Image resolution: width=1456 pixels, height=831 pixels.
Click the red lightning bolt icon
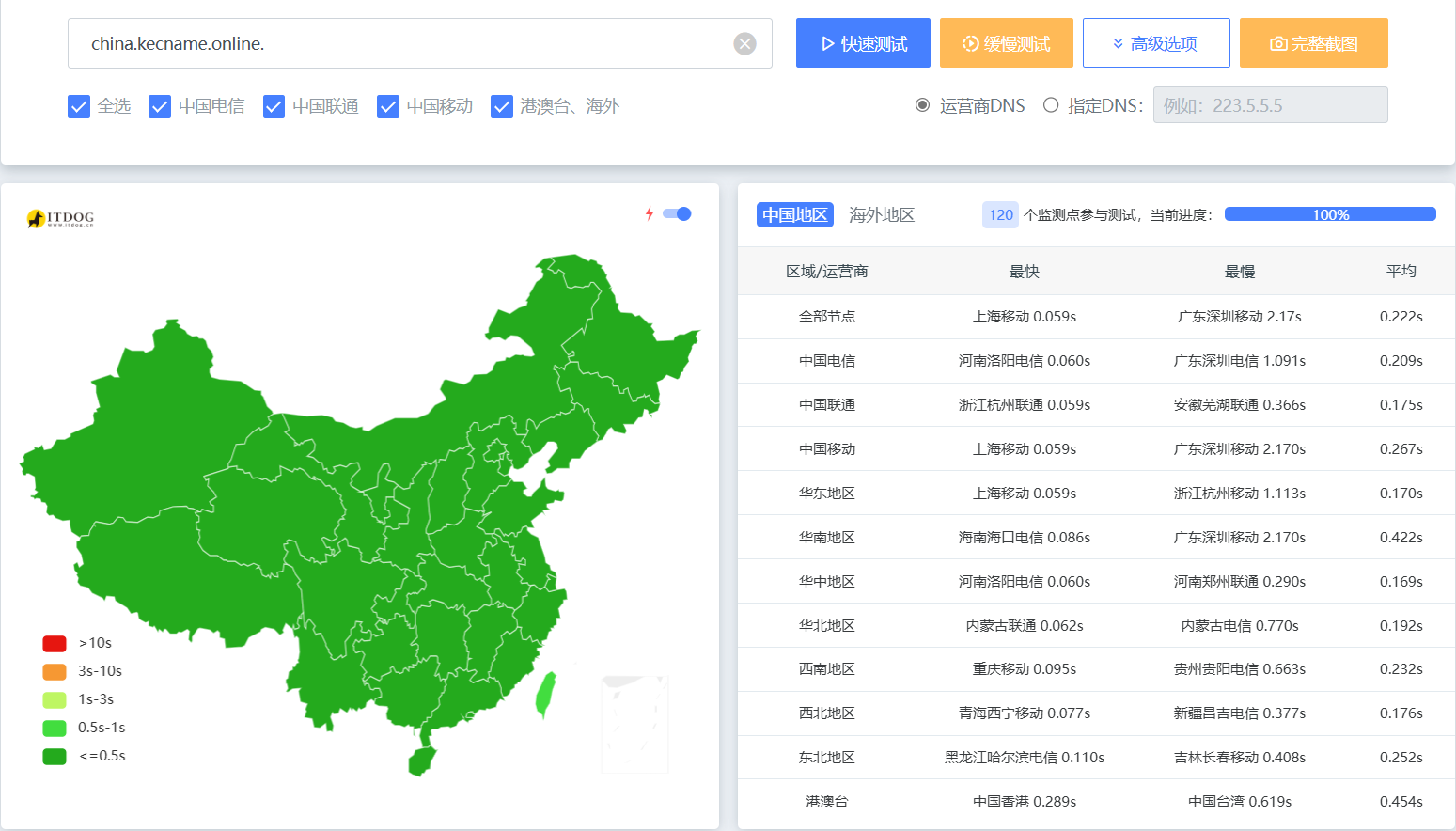(649, 213)
